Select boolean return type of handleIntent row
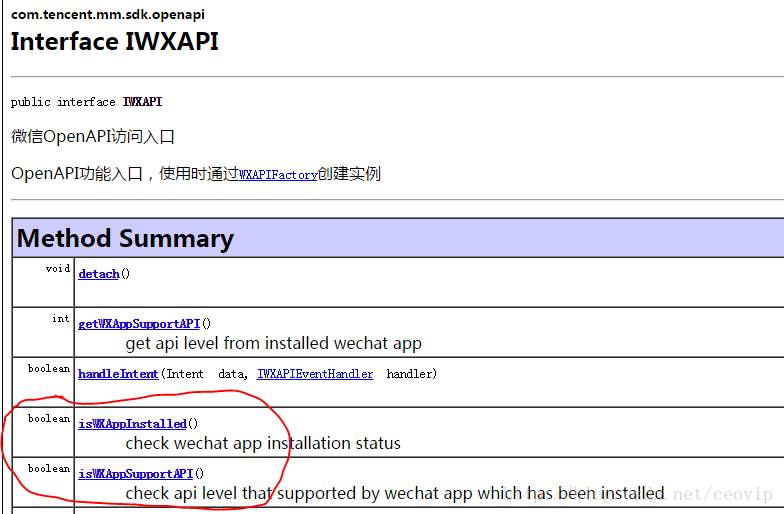Viewport: 784px width, 514px height. 49,368
